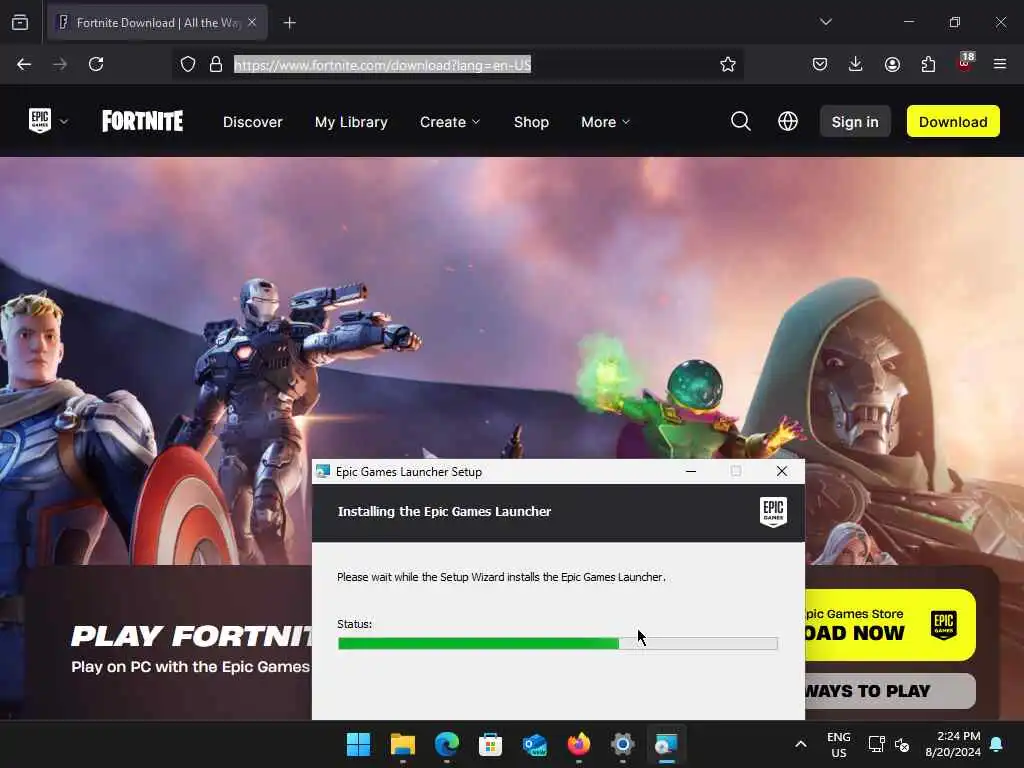Open Settings gear in the taskbar
The image size is (1024, 768).
point(622,744)
